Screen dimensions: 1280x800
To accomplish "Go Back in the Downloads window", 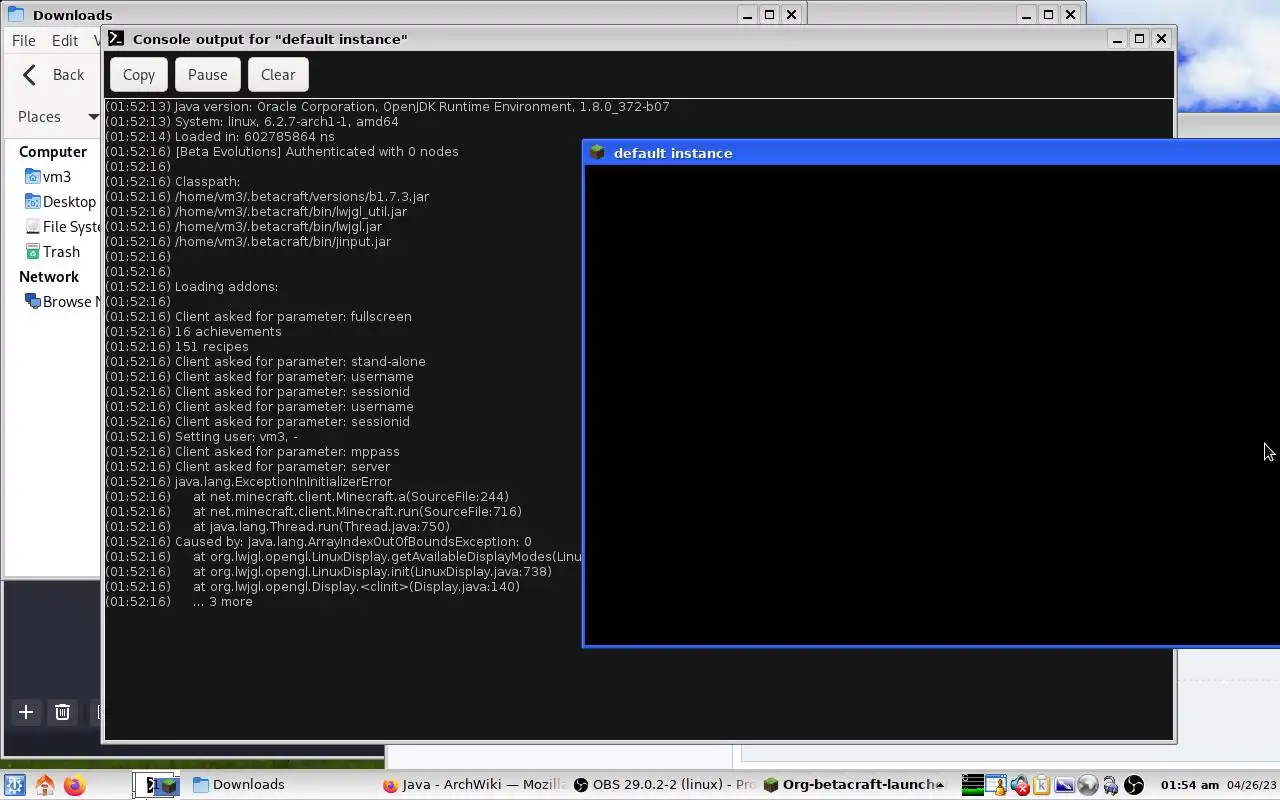I will coord(53,75).
